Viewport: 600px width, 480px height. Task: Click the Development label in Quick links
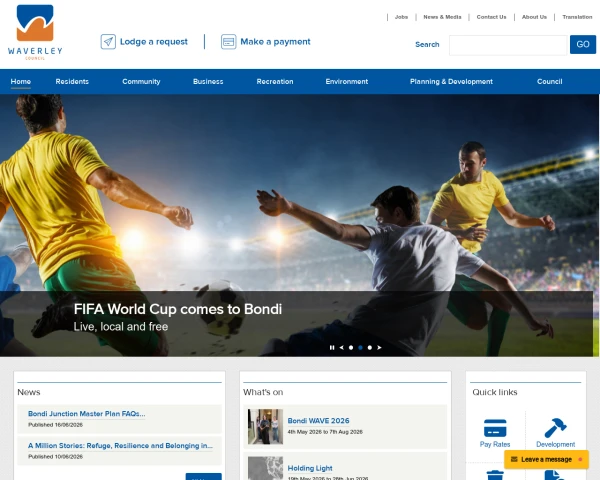click(x=555, y=444)
